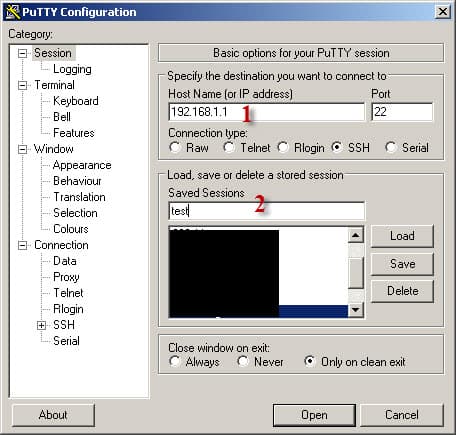Image resolution: width=456 pixels, height=435 pixels.
Task: Collapse the Terminal category node
Action: 22,85
